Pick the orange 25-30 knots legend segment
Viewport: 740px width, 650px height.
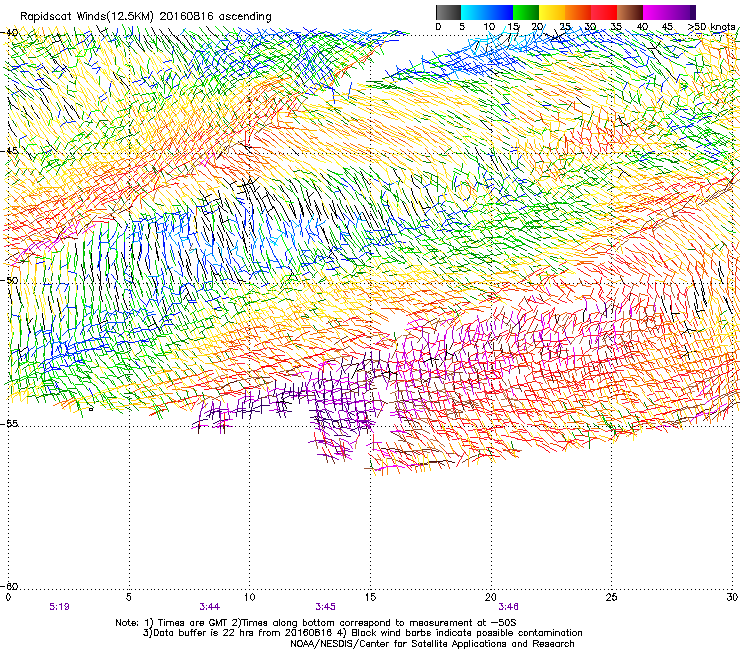[578, 12]
